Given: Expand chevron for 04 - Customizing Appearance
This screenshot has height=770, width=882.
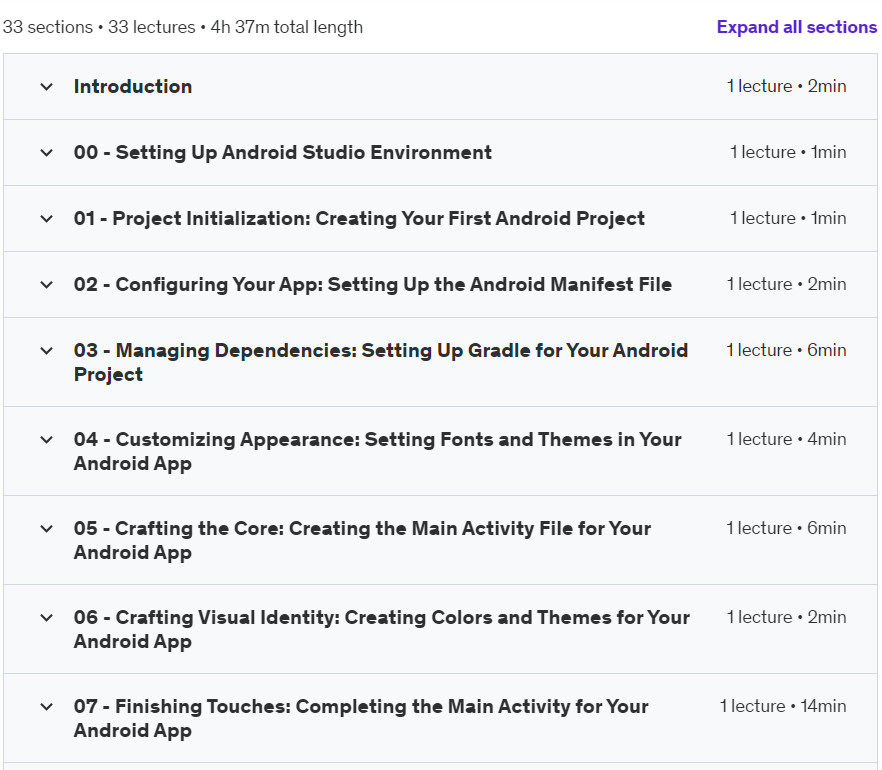Looking at the screenshot, I should click(47, 439).
